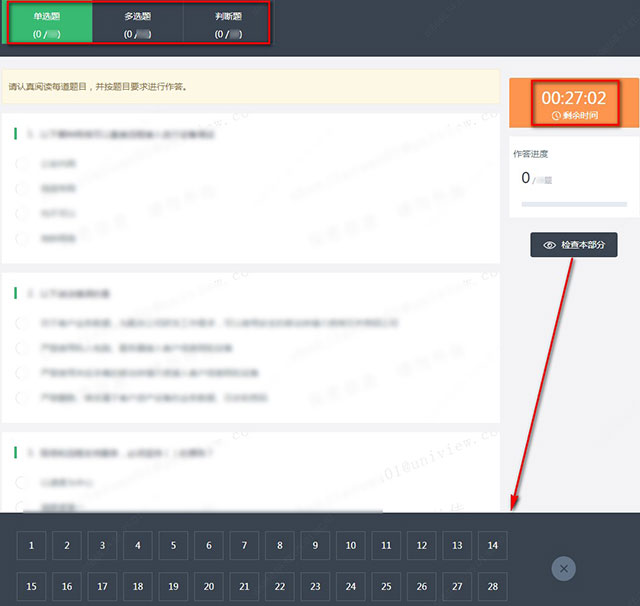Image resolution: width=640 pixels, height=606 pixels.
Task: Open the 多选题 tab
Action: coord(137,24)
